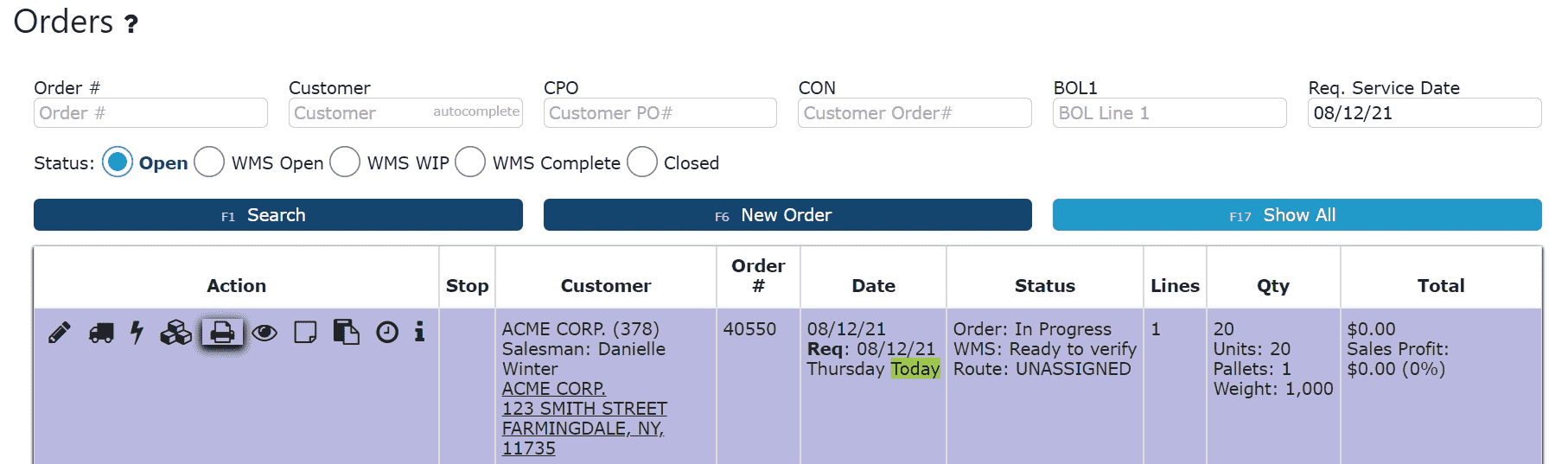Click the pencil edit icon for order 40550
The width and height of the screenshot is (1568, 464).
(60, 333)
